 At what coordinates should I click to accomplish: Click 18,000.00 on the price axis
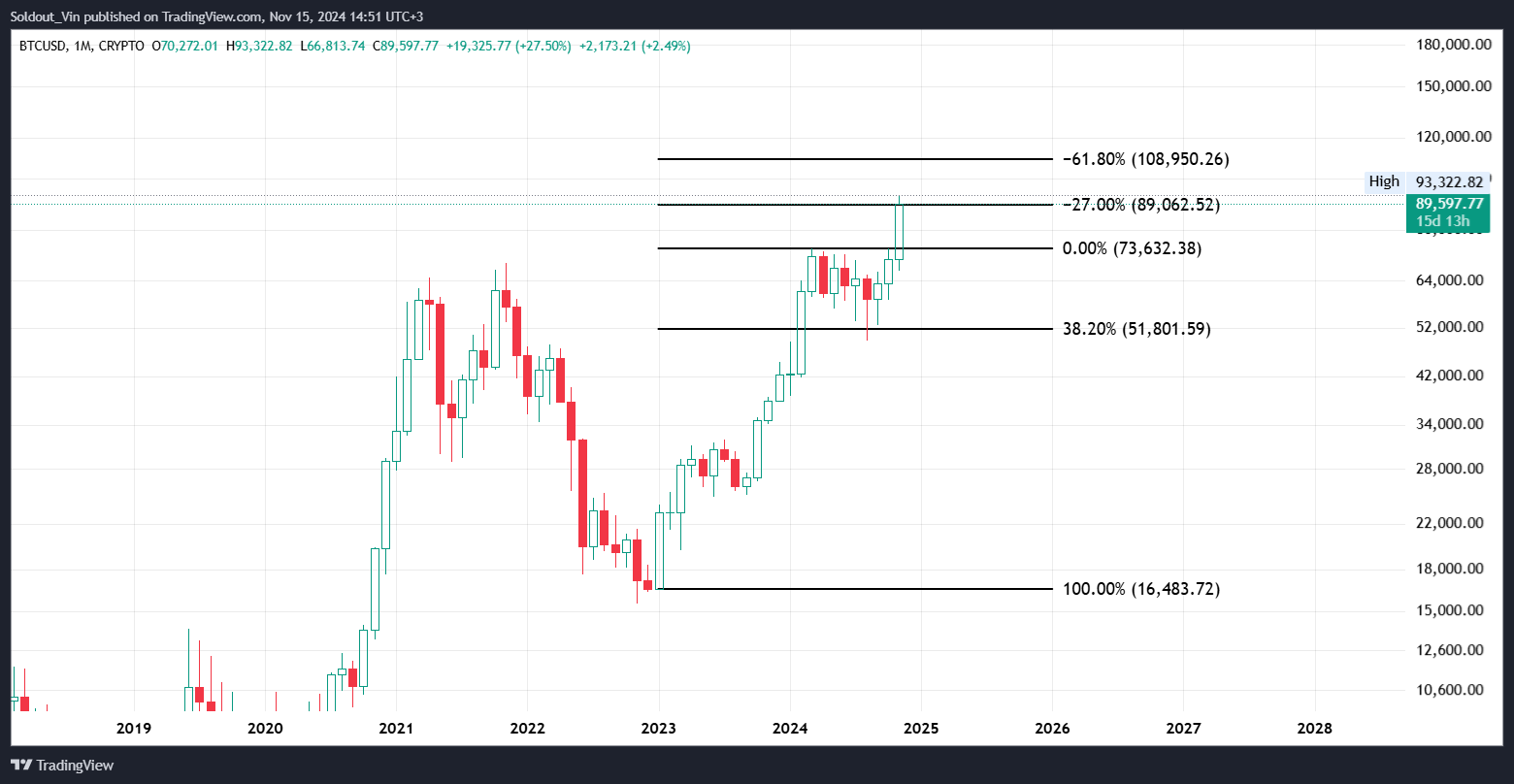[1452, 569]
